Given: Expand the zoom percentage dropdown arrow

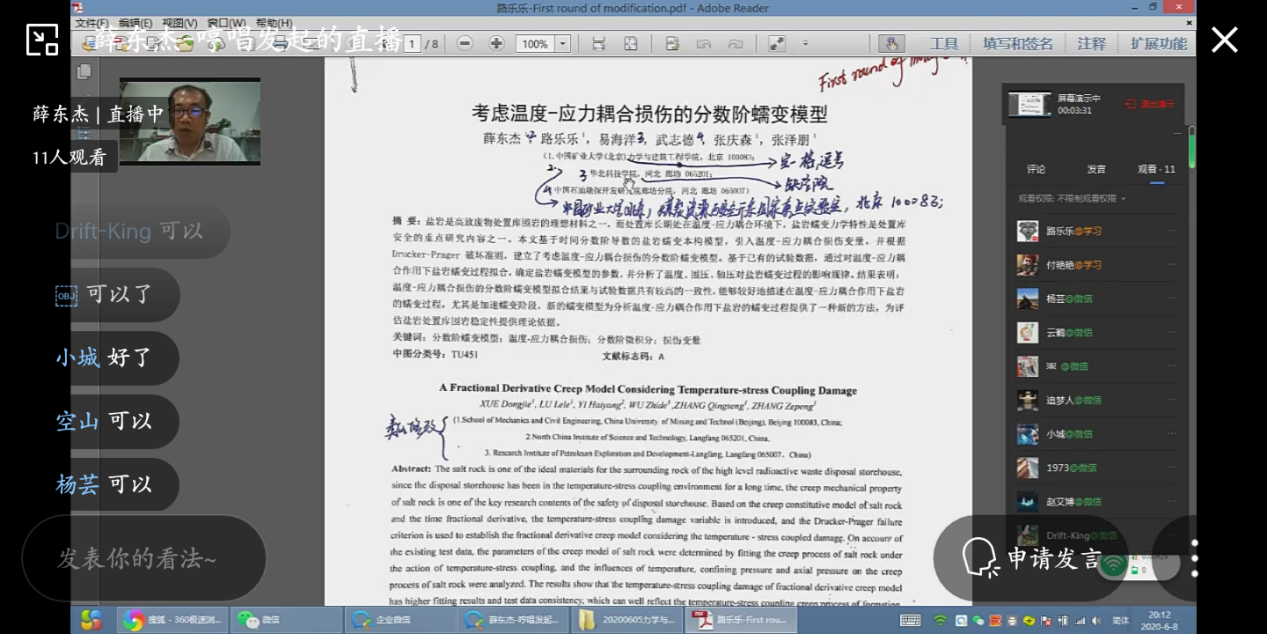Looking at the screenshot, I should (563, 44).
